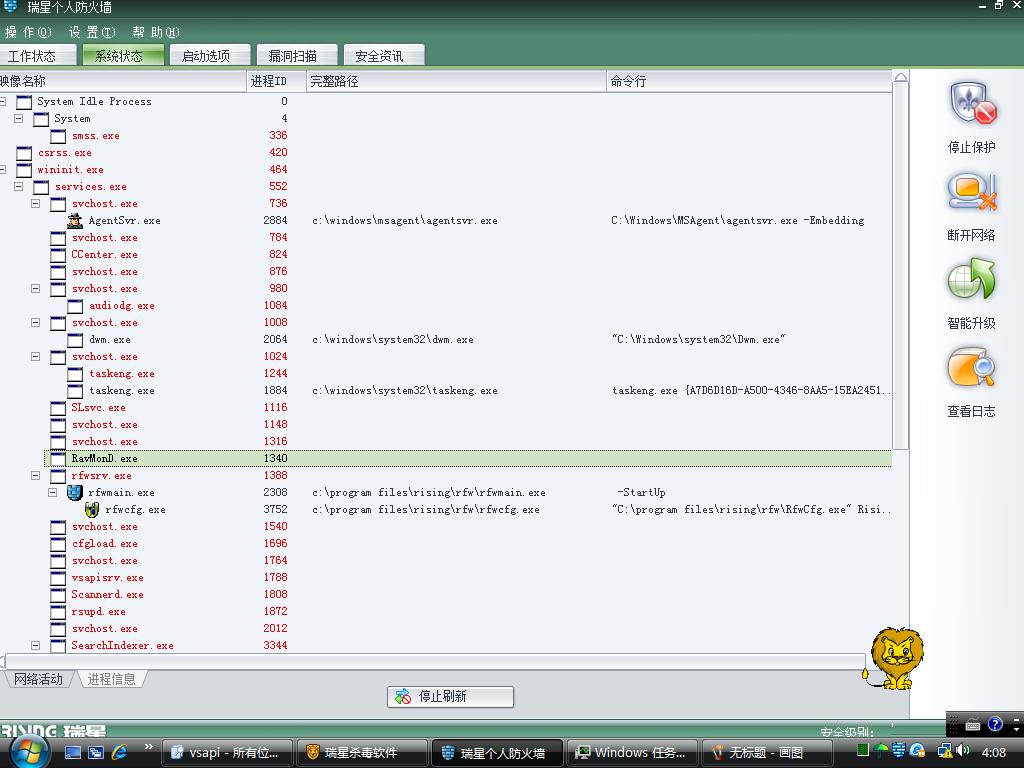Click the vertical scrollbar thumb
Viewport: 1024px width, 768px height.
[x=901, y=266]
